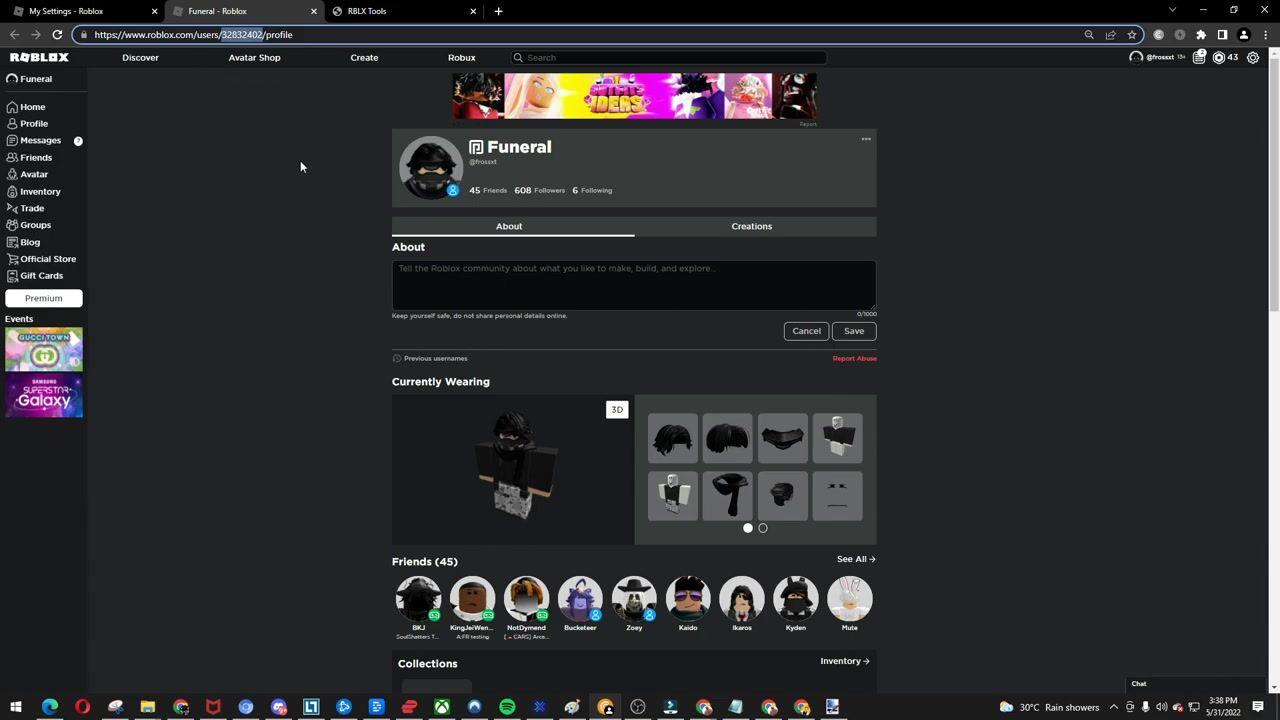Image resolution: width=1280 pixels, height=720 pixels.
Task: Open friend Mute's avatar
Action: coord(850,599)
